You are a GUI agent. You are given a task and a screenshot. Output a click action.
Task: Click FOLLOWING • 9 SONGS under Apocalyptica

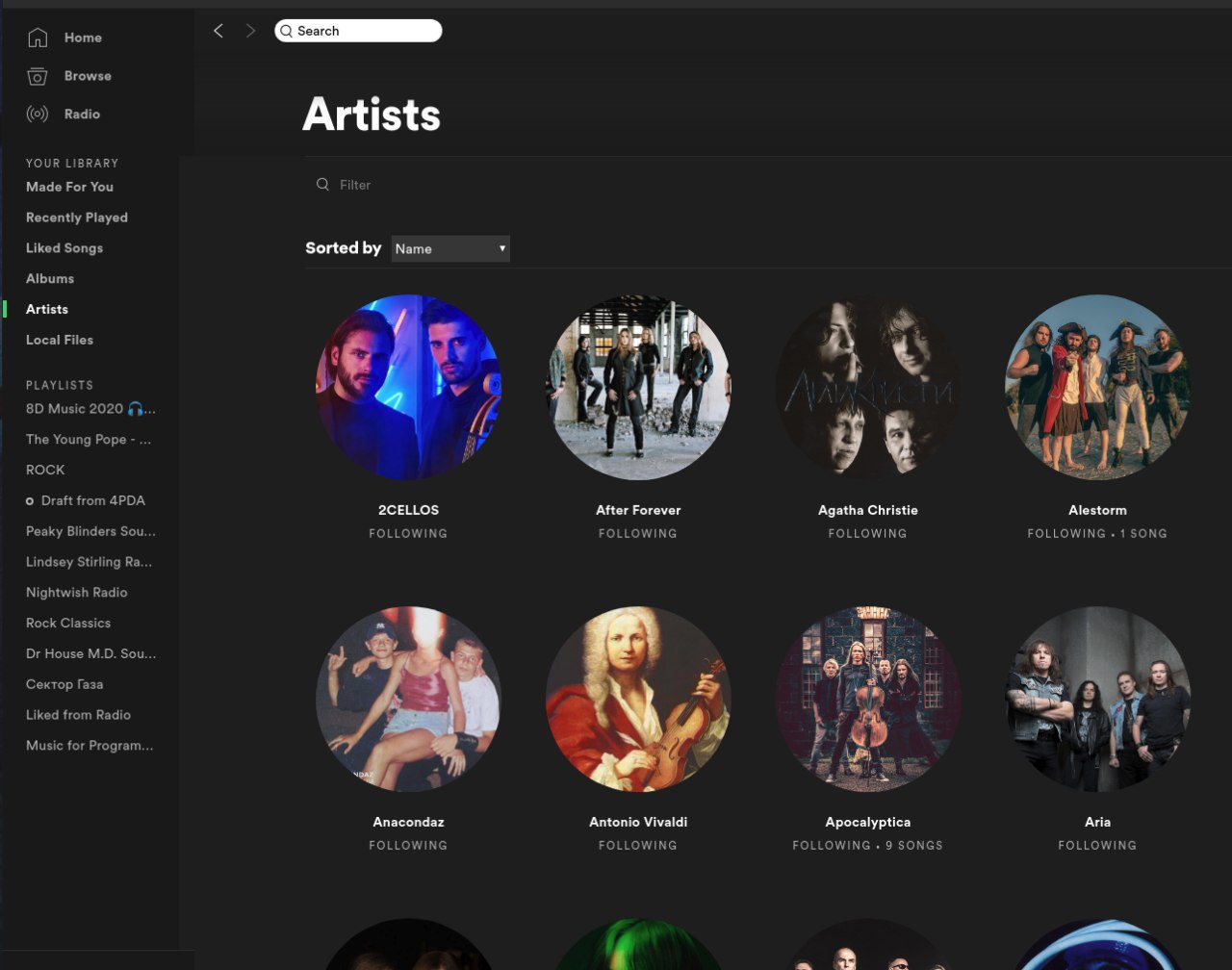coord(868,845)
